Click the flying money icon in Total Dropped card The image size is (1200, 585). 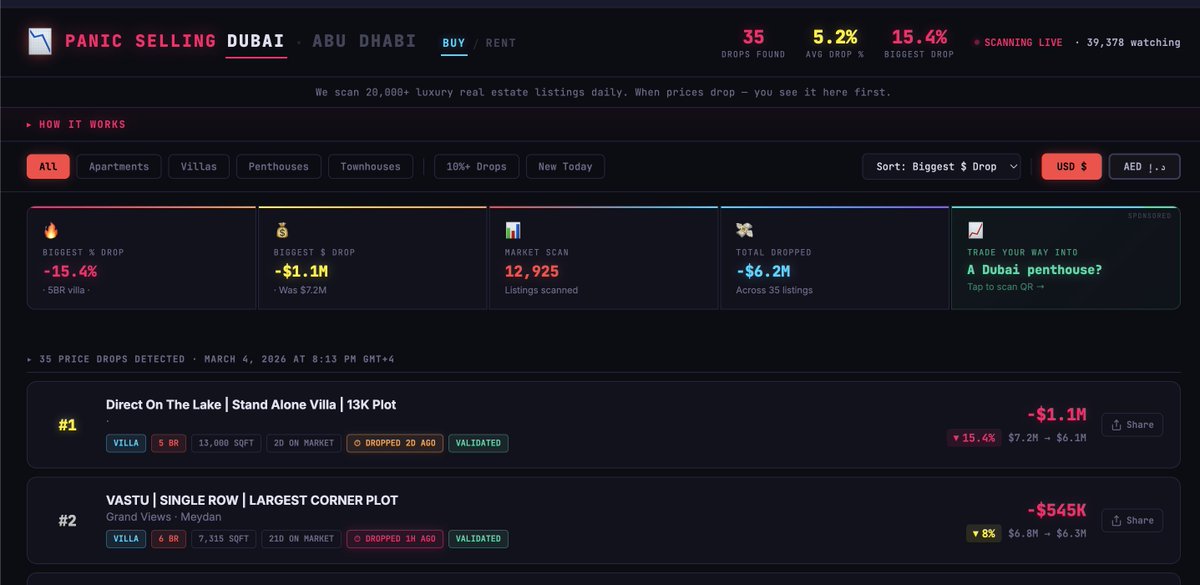(x=744, y=230)
